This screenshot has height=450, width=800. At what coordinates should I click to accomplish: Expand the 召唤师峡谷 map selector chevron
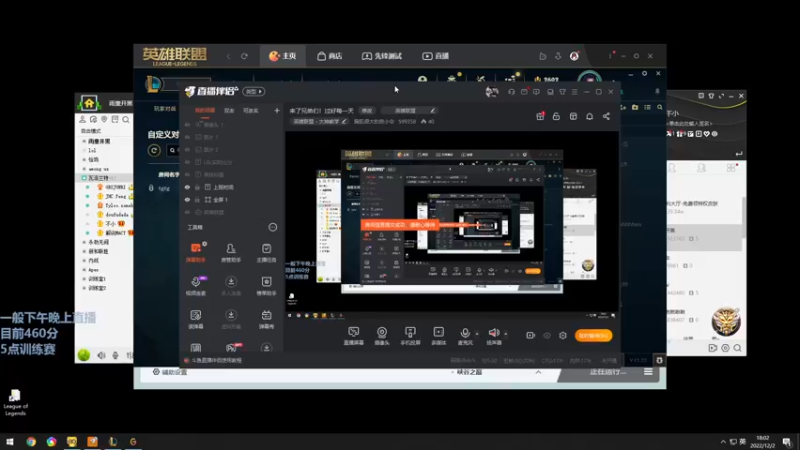tap(538, 372)
